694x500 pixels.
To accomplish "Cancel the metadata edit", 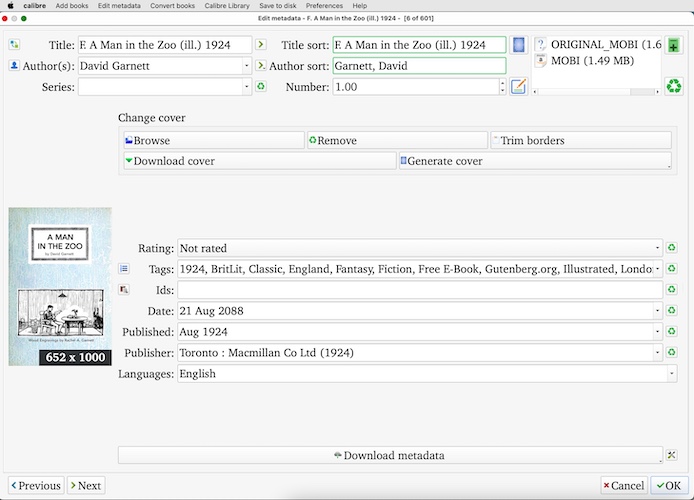I will [x=624, y=485].
